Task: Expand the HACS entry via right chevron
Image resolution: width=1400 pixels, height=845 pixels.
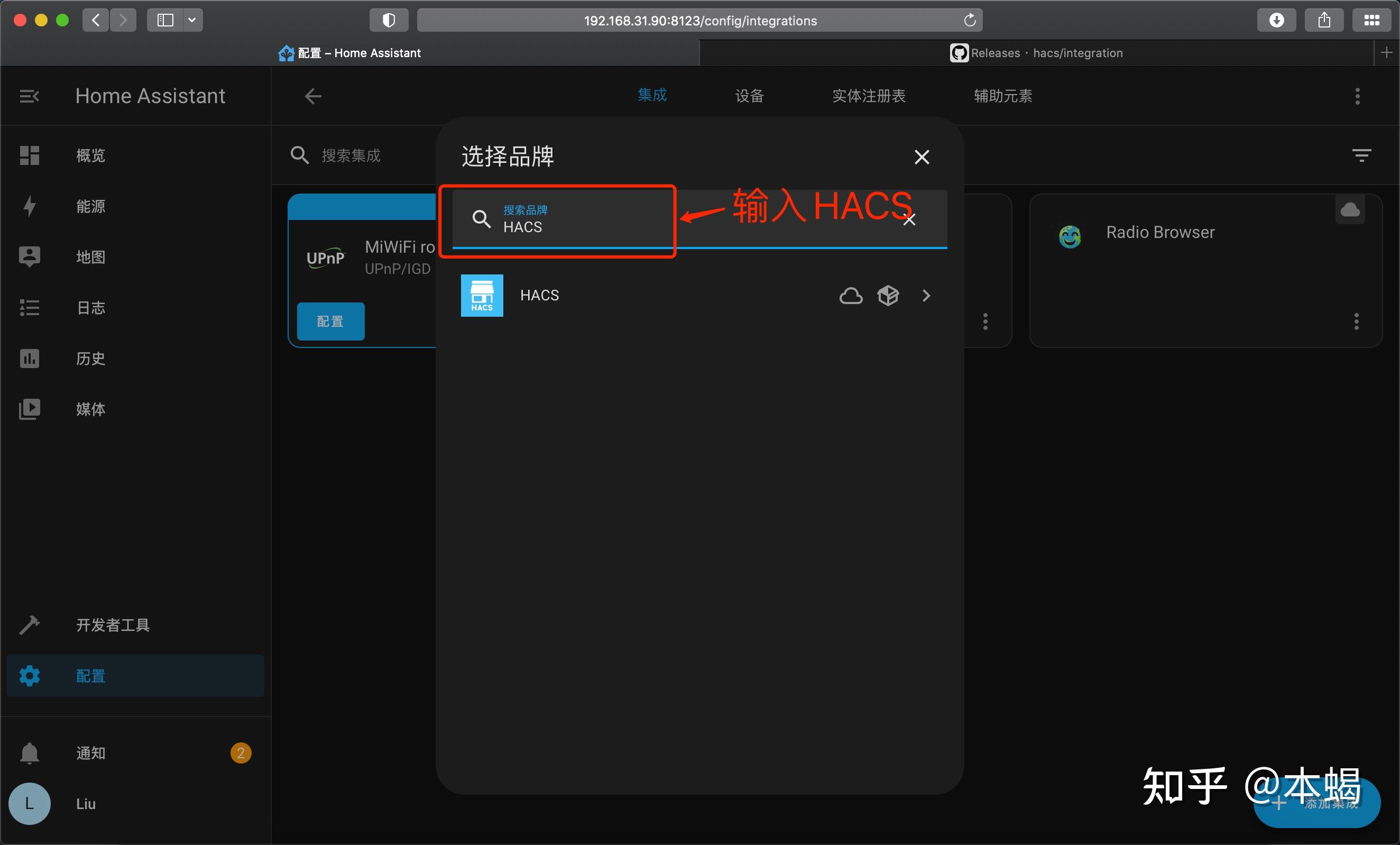Action: pos(926,296)
